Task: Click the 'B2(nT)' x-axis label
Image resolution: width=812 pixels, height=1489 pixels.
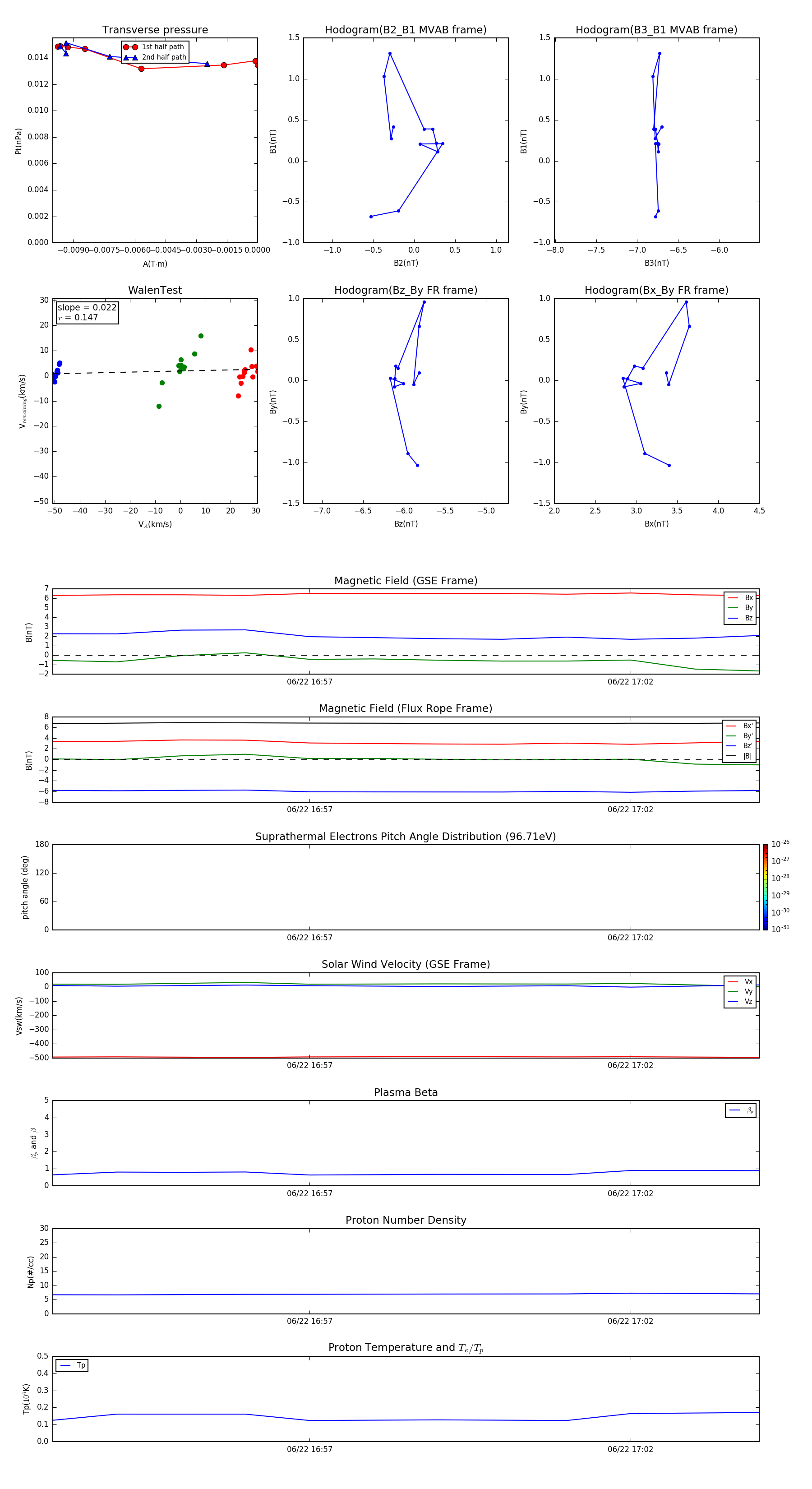Action: point(406,263)
